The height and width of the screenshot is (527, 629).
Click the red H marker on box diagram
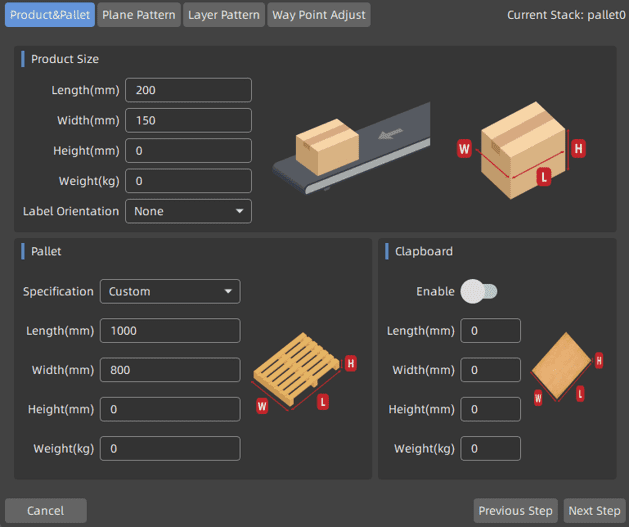578,149
